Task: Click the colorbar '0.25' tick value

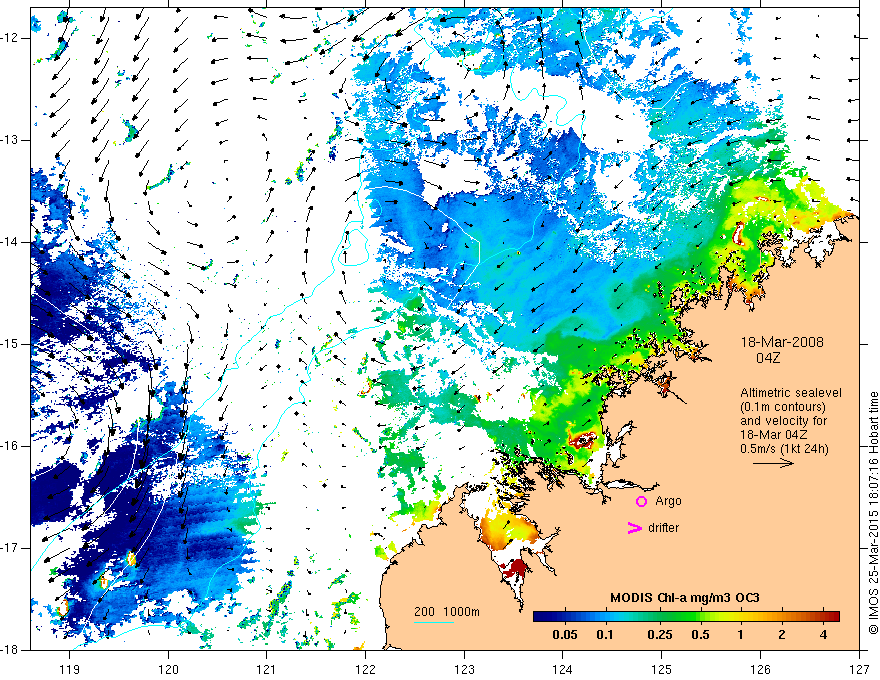Action: tap(659, 635)
